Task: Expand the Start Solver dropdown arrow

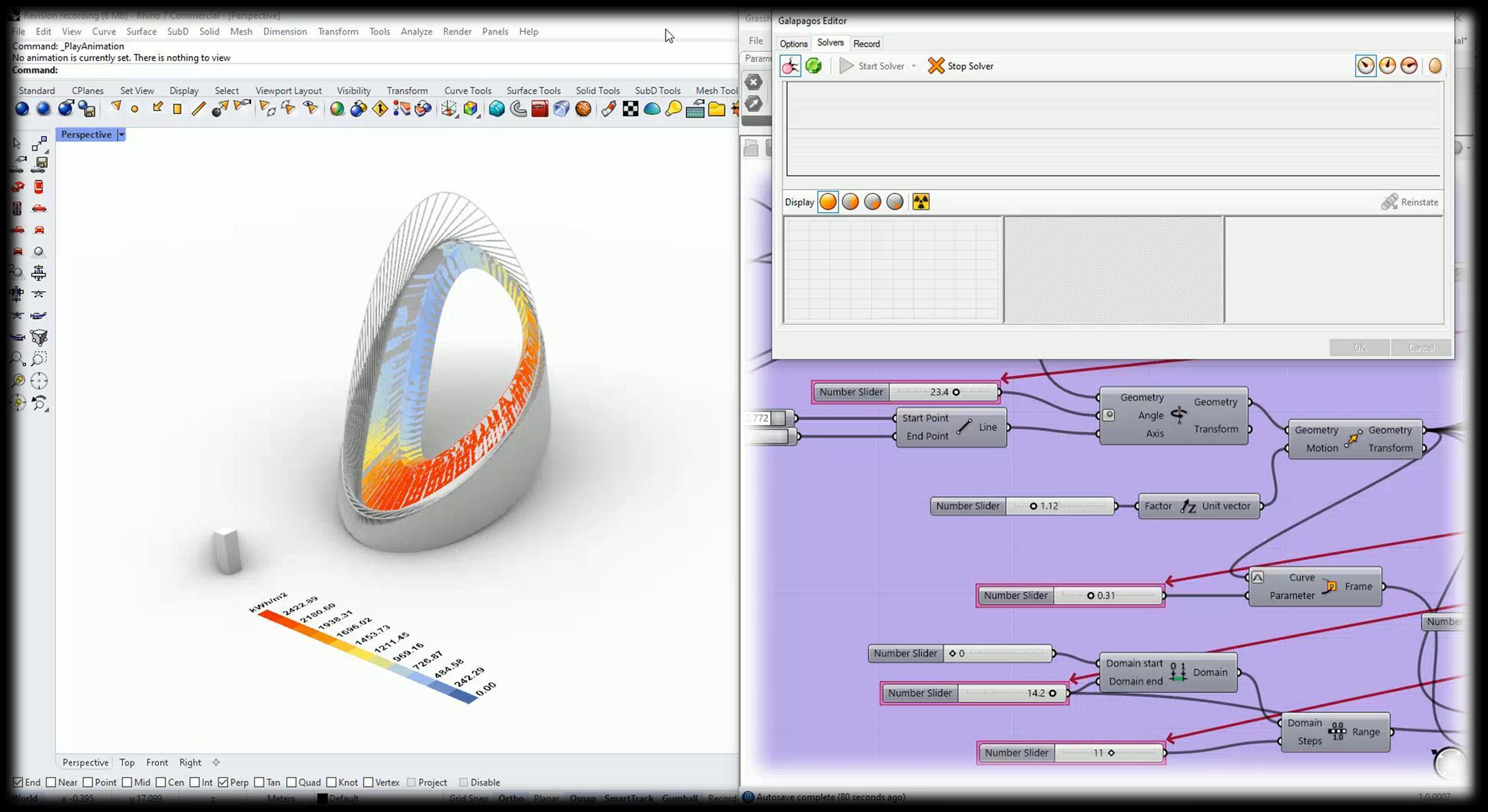Action: [x=913, y=66]
